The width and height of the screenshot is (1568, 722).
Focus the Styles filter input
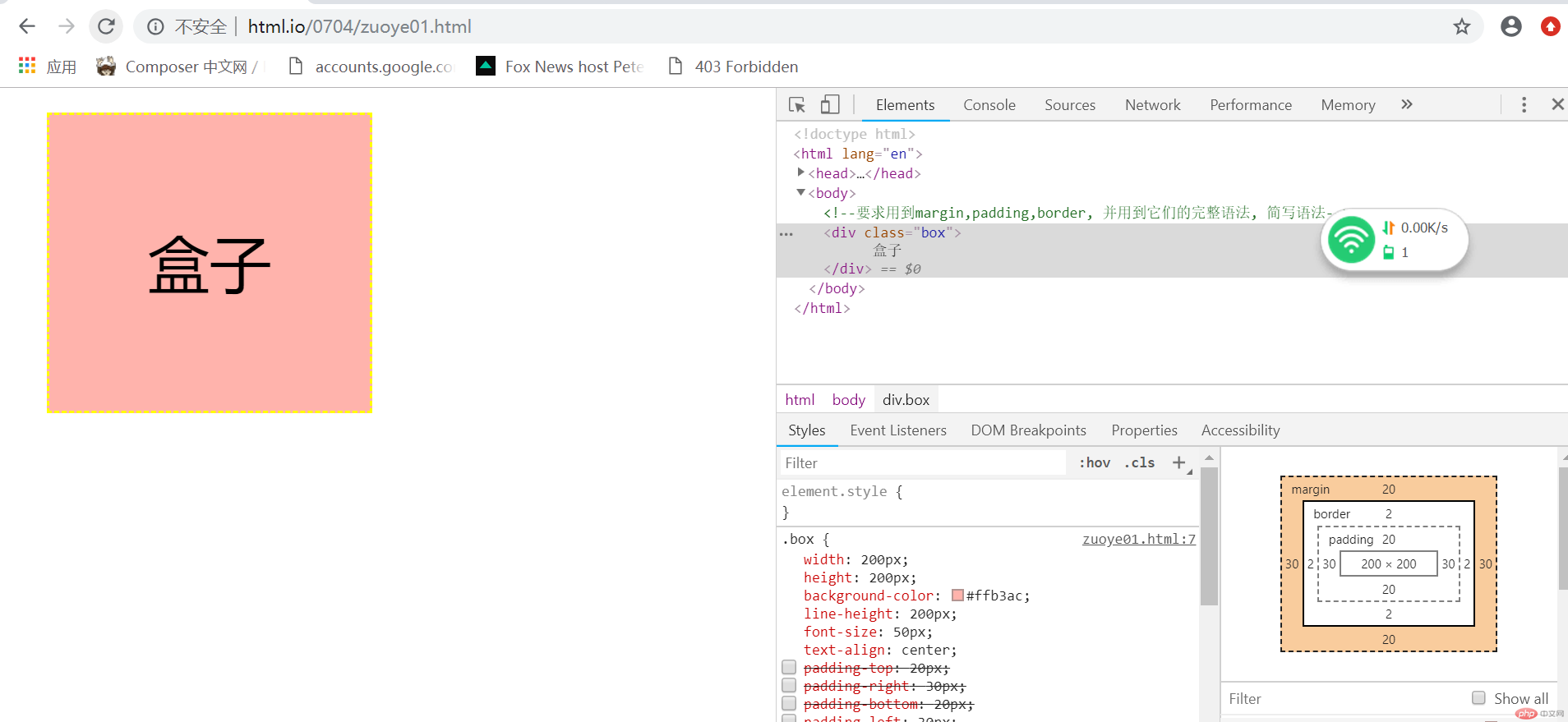click(922, 463)
